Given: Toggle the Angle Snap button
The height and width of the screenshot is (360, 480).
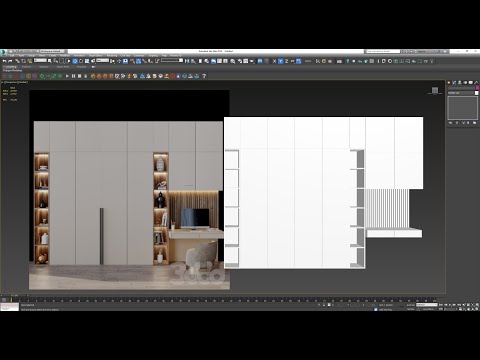Looking at the screenshot, I should [138, 61].
